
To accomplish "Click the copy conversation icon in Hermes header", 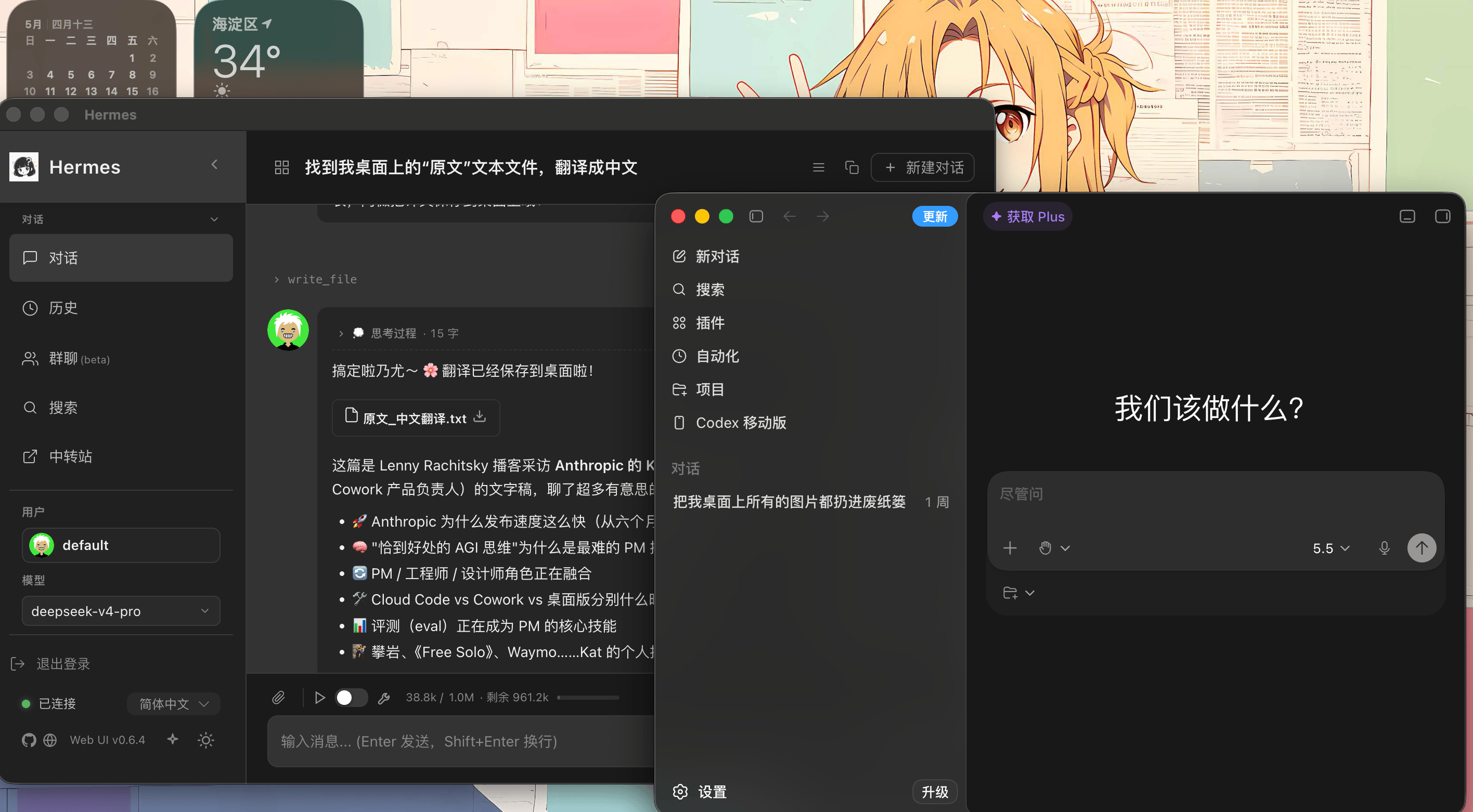I will pyautogui.click(x=851, y=167).
